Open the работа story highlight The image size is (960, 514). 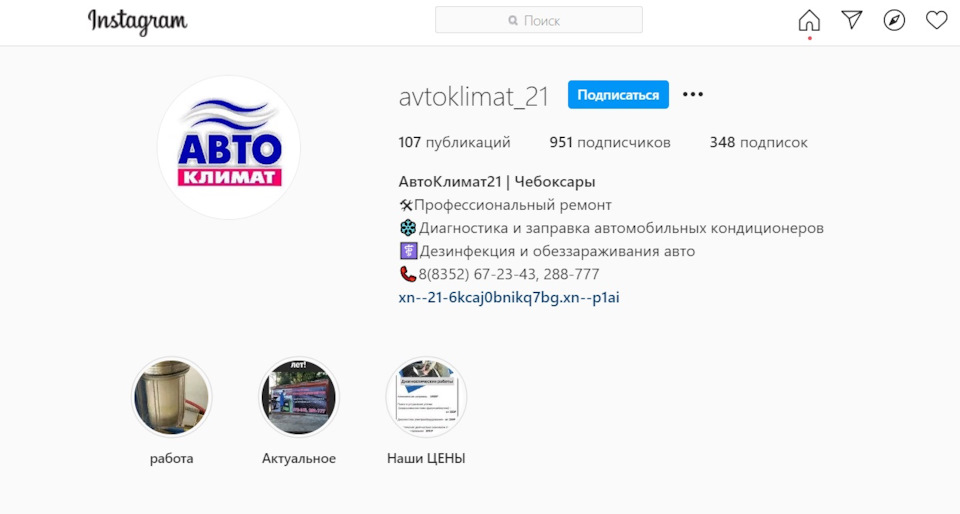pos(171,397)
